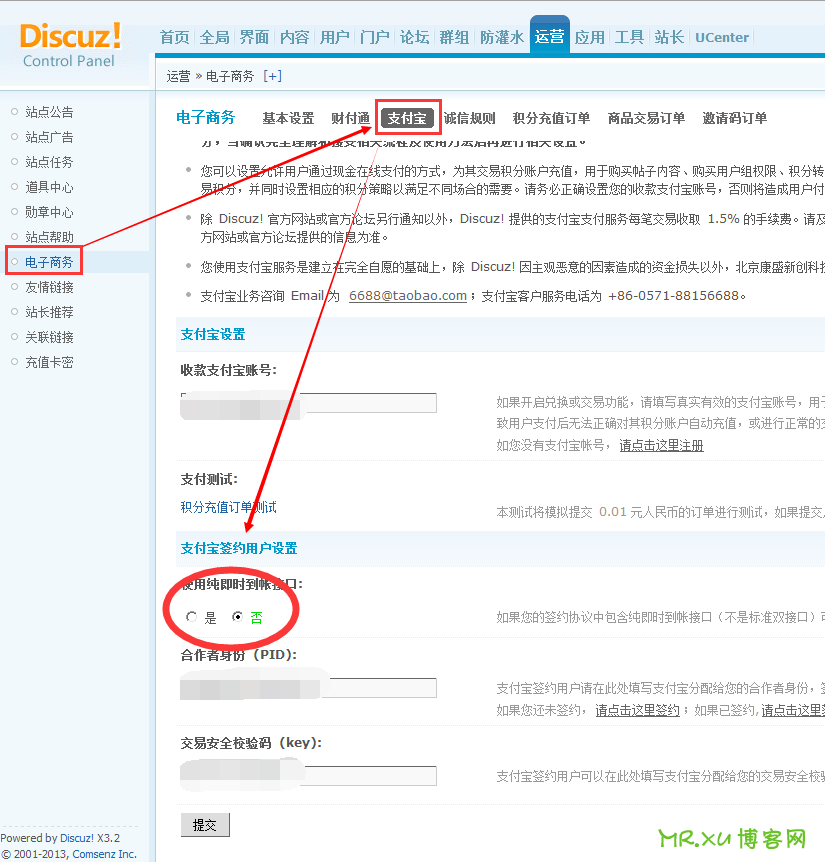Open 勋章中心 in the sidebar

click(x=49, y=212)
